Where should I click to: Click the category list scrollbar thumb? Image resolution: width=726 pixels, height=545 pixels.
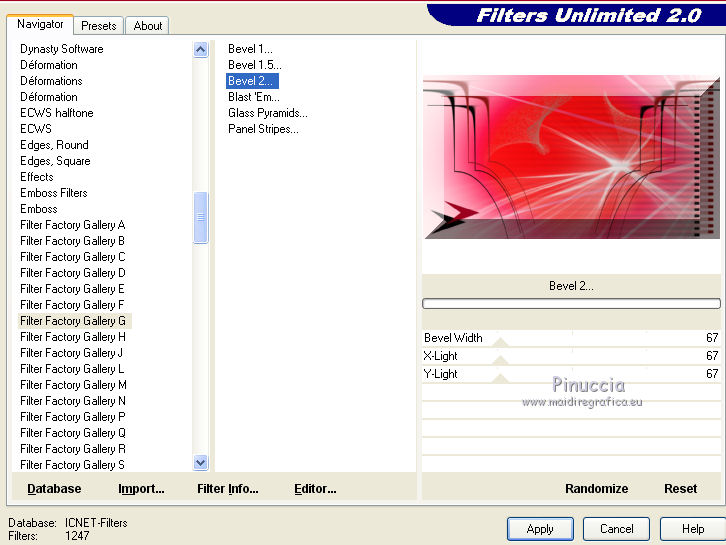pyautogui.click(x=200, y=217)
